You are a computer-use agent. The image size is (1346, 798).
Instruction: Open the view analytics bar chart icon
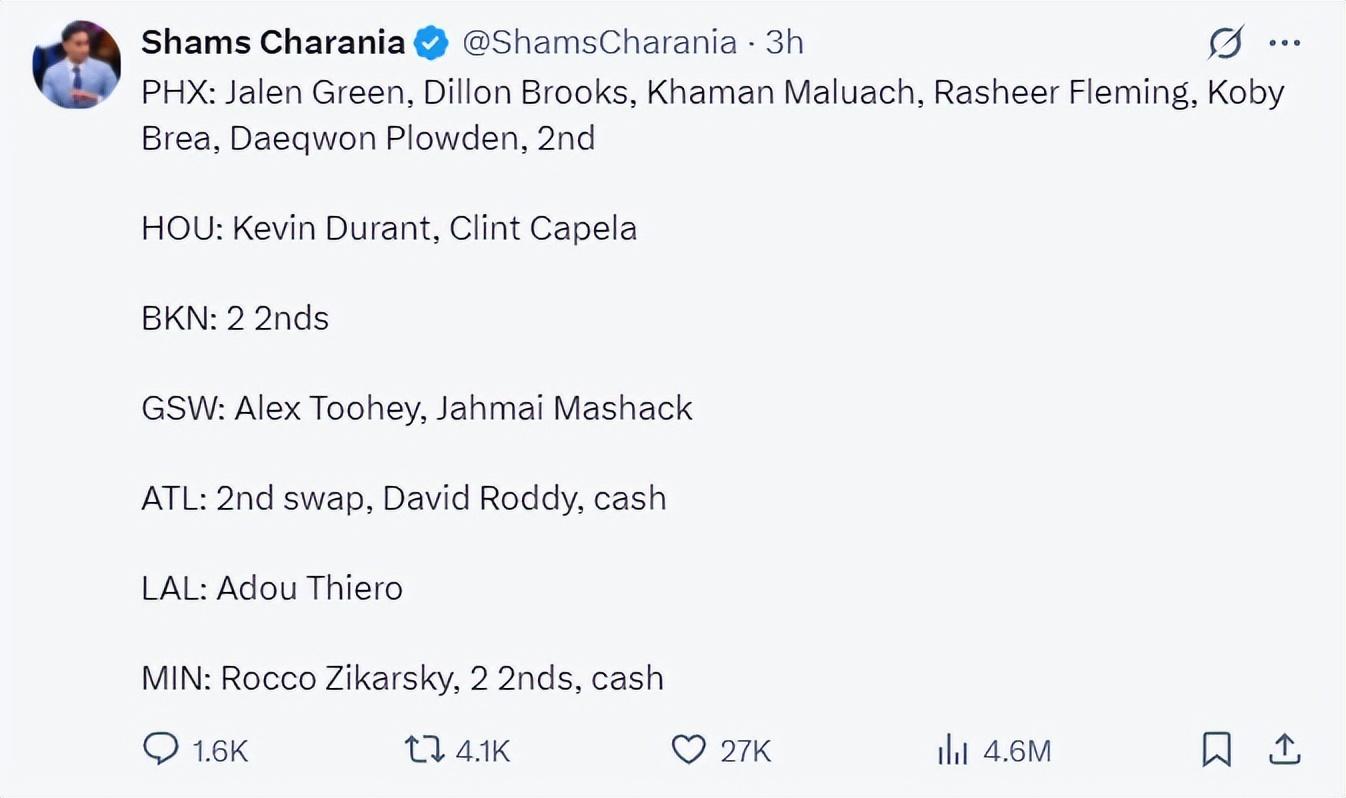952,750
